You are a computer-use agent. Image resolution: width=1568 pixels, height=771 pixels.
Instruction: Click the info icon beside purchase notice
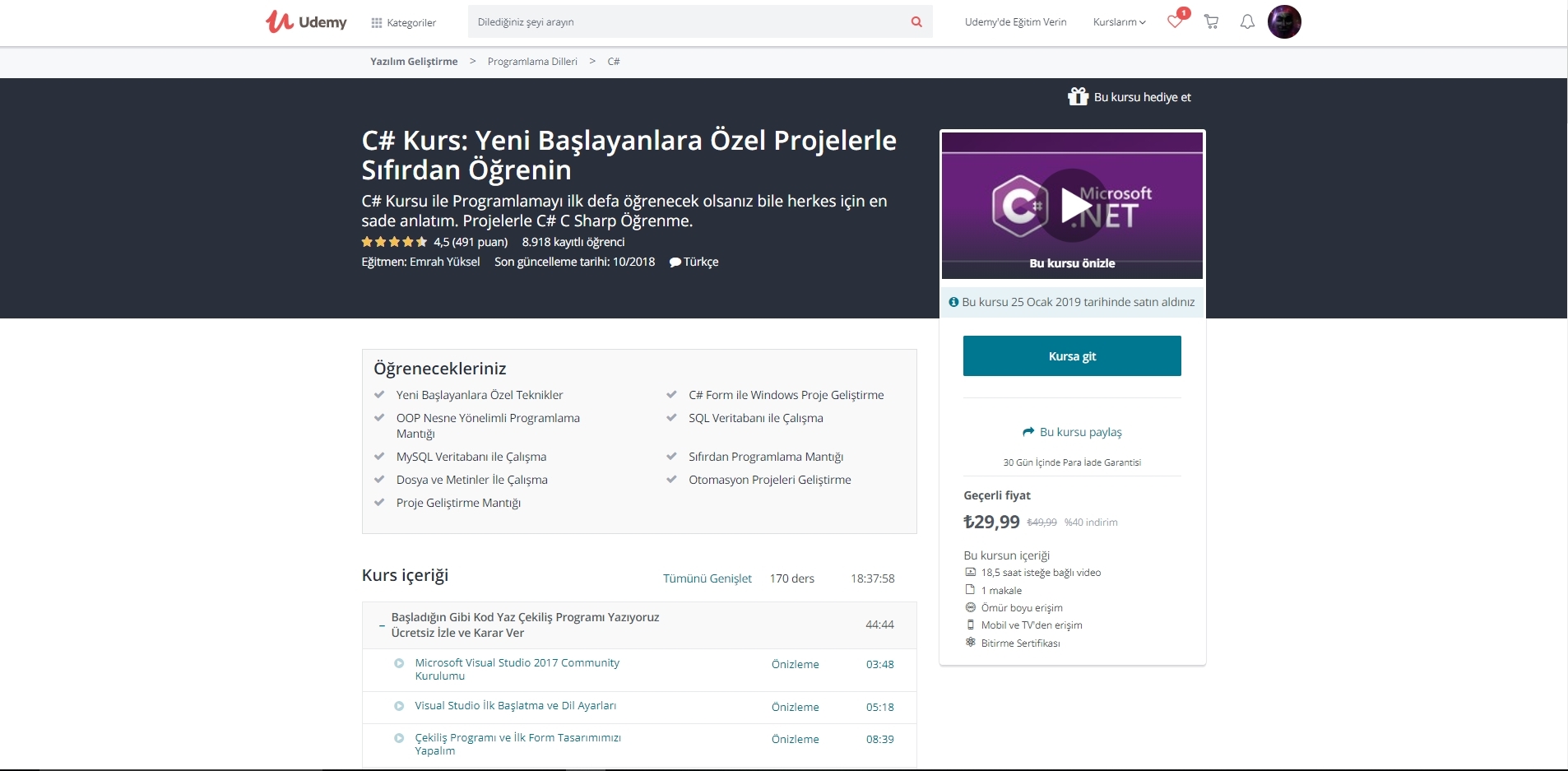pyautogui.click(x=953, y=302)
